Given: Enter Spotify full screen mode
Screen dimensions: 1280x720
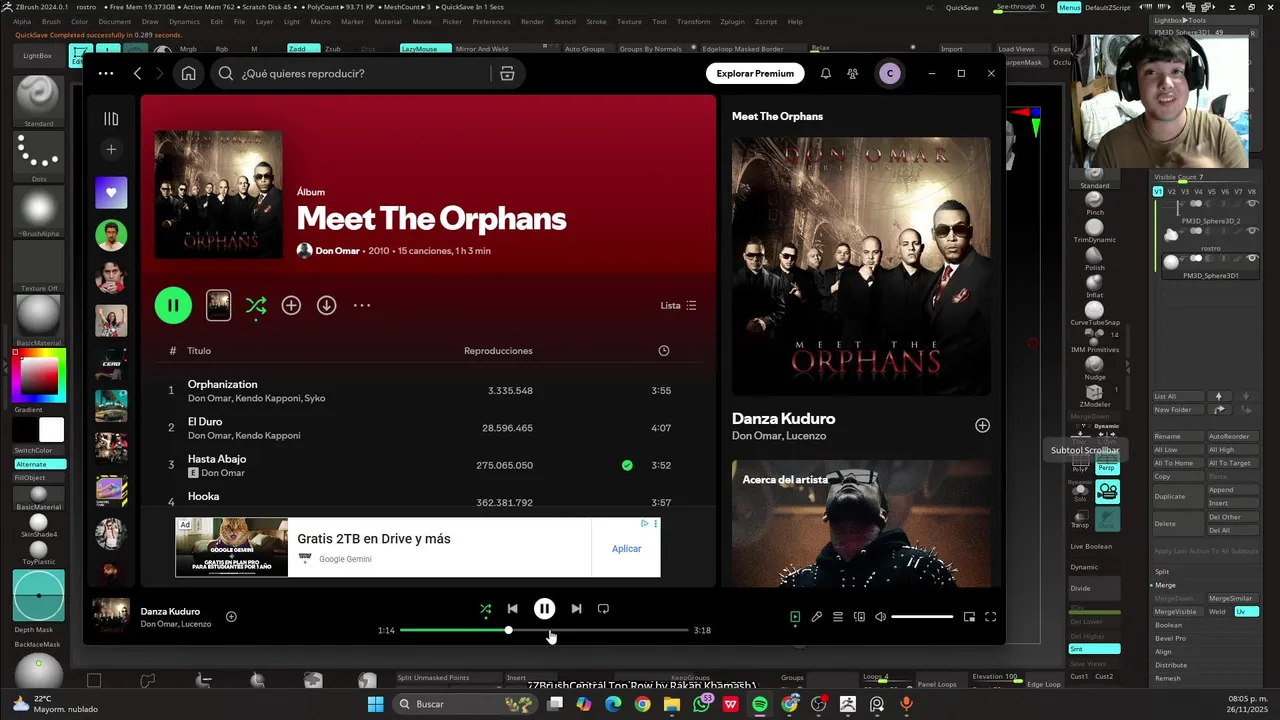Looking at the screenshot, I should (x=991, y=617).
